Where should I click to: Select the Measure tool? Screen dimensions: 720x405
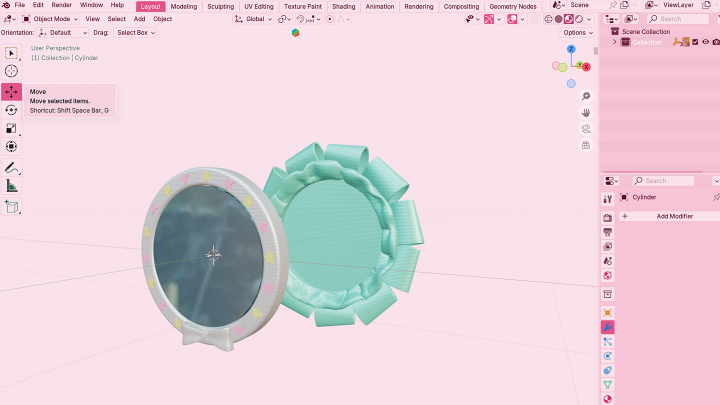[11, 186]
